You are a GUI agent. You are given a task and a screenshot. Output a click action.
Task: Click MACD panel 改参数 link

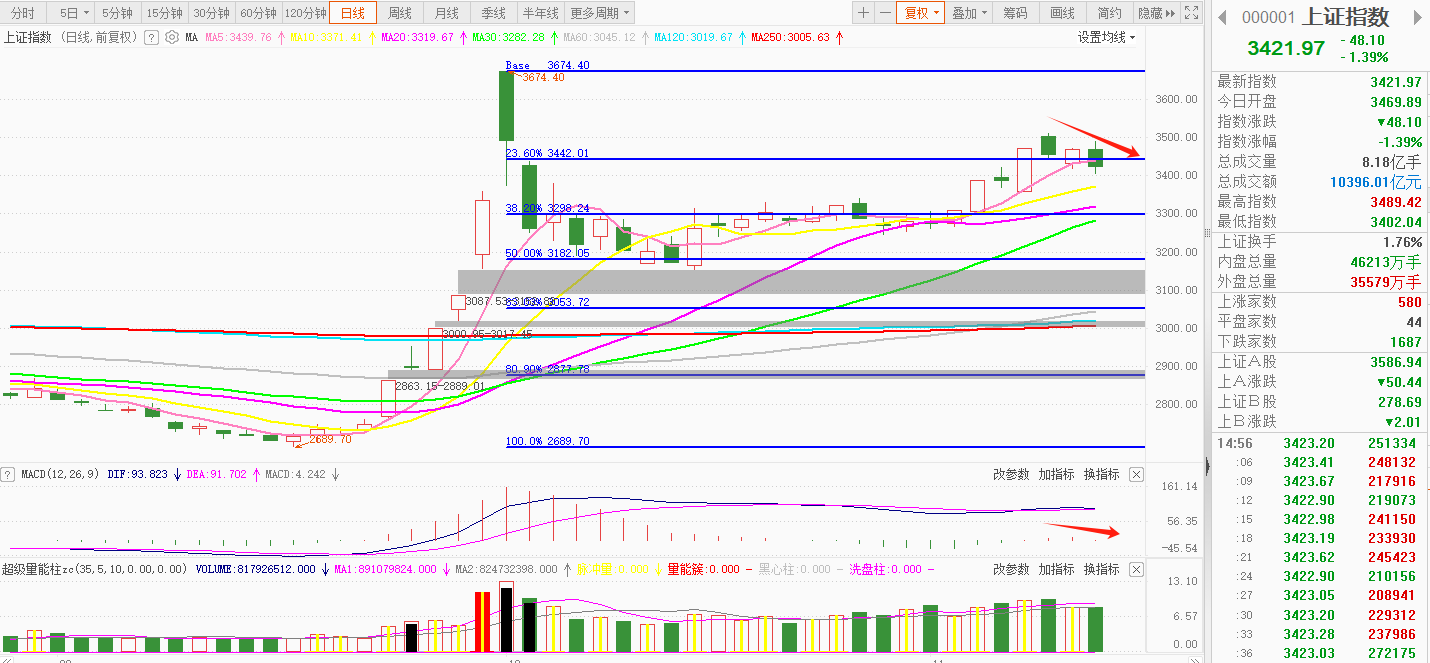click(x=1011, y=475)
